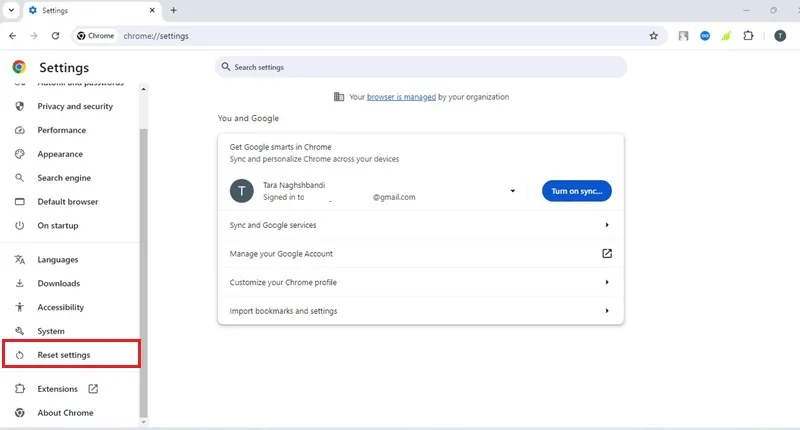Open the tab search chevron dropdown

tap(11, 10)
